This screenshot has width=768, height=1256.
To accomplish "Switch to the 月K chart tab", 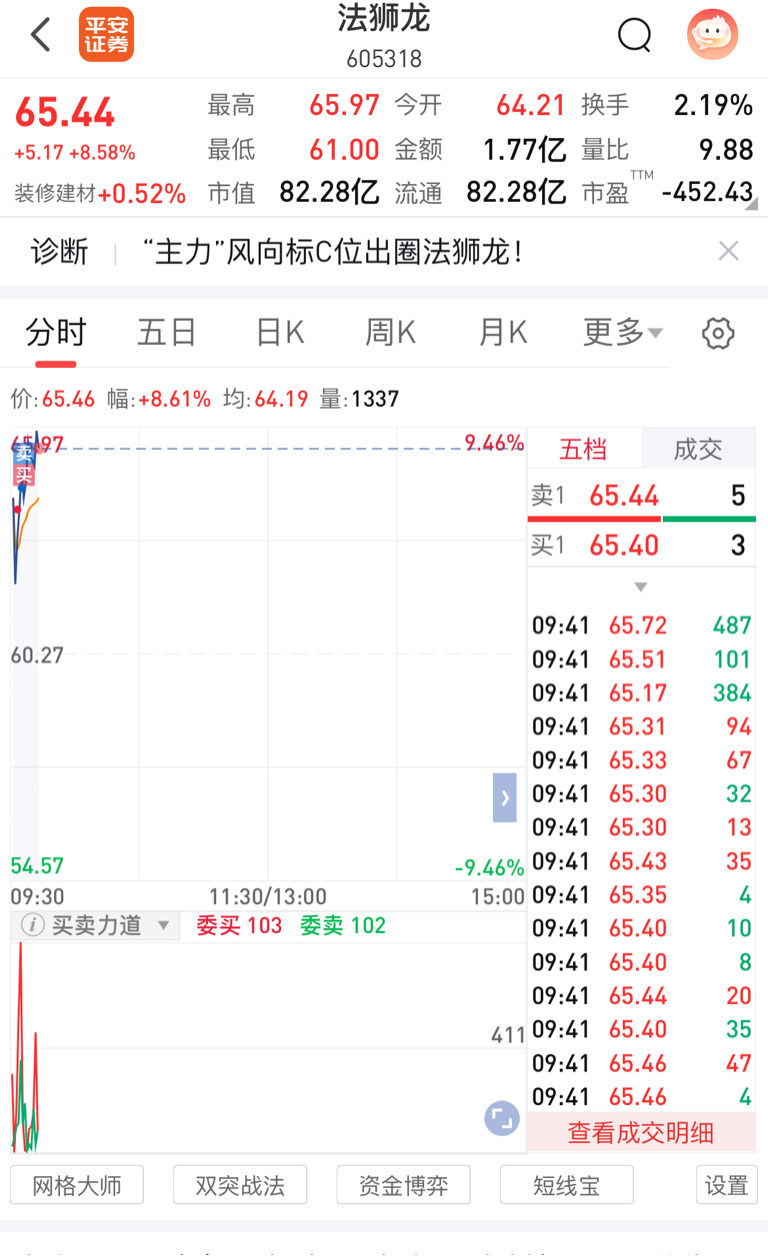I will click(x=503, y=332).
